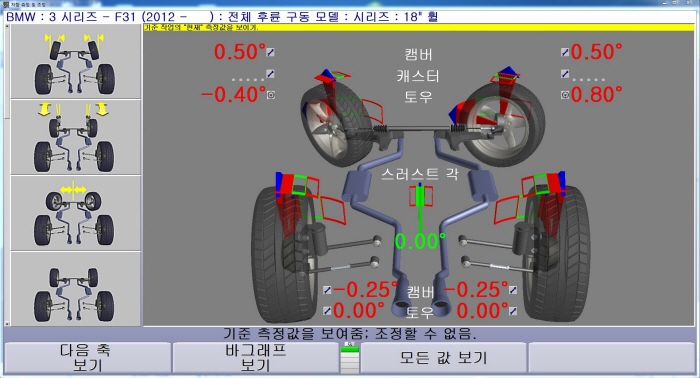Click the right front caster adjustment icon
Viewport: 700px width, 378px height.
click(x=565, y=74)
